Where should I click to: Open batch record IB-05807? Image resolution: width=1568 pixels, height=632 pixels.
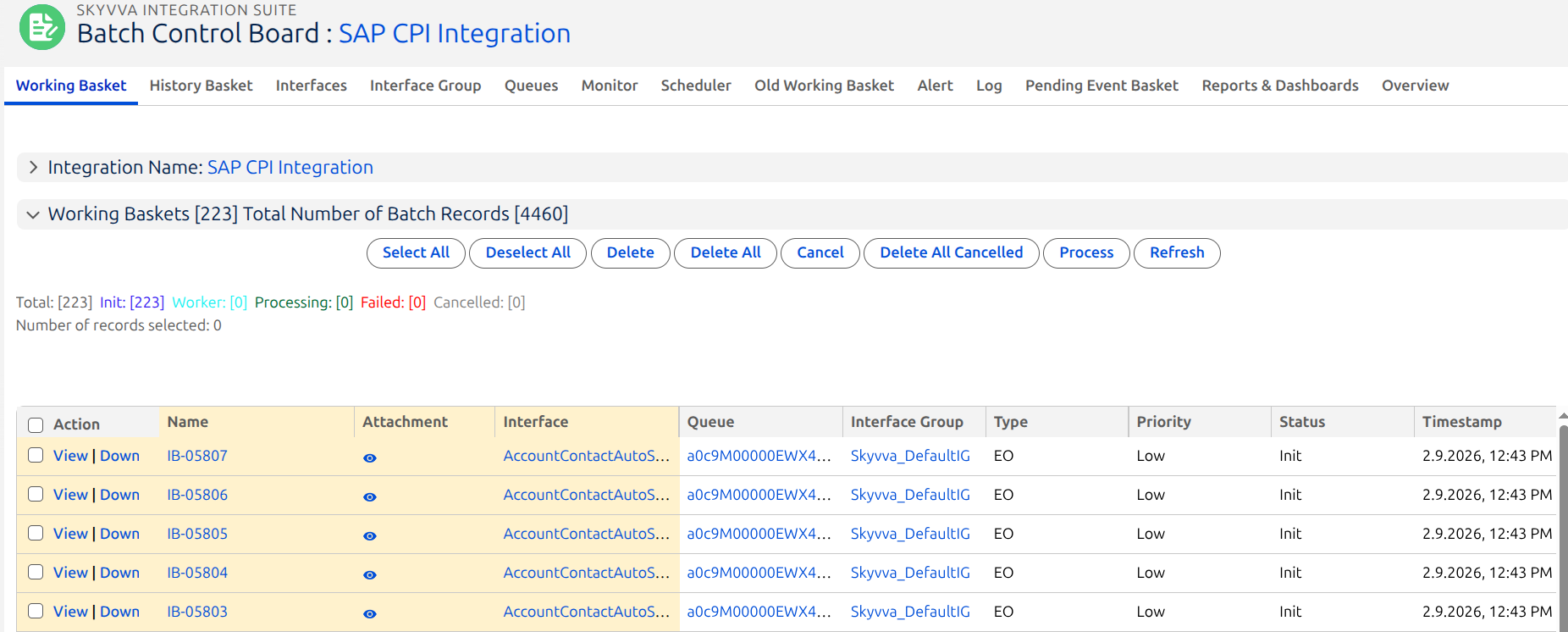point(197,455)
